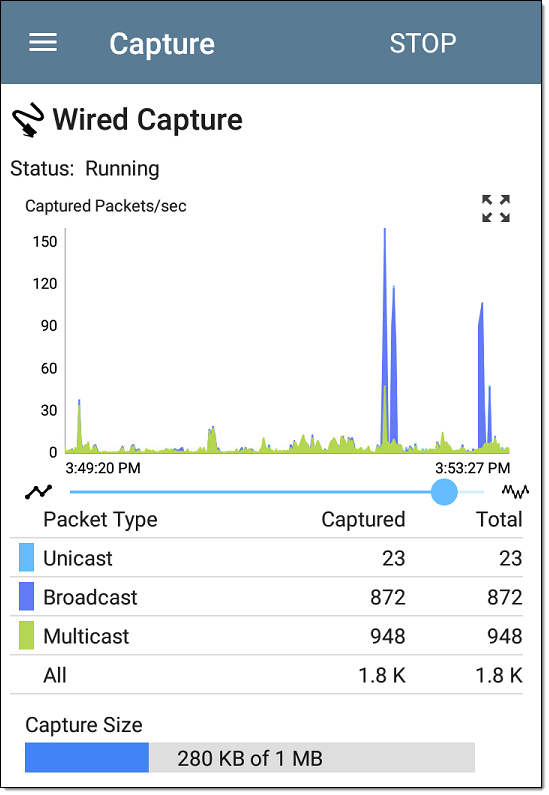Select the Unicast light blue swatch
The image size is (549, 795).
coord(26,557)
